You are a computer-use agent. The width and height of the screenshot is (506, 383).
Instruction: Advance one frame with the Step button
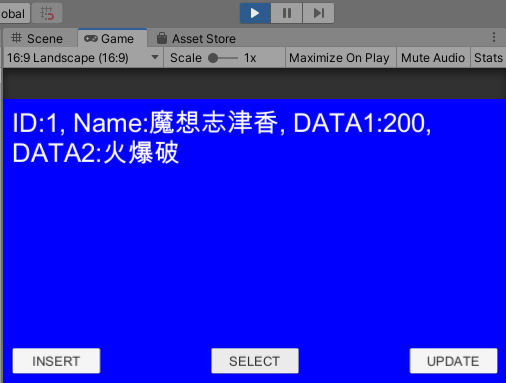318,13
